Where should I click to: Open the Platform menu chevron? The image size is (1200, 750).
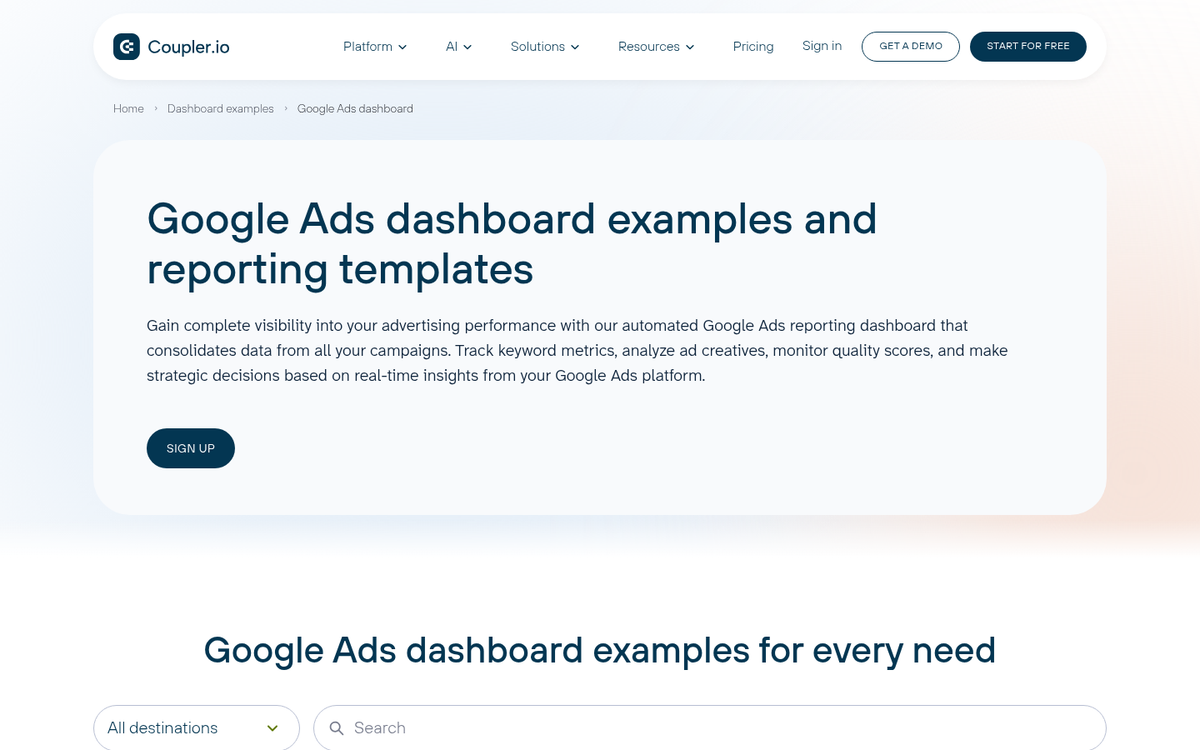403,46
